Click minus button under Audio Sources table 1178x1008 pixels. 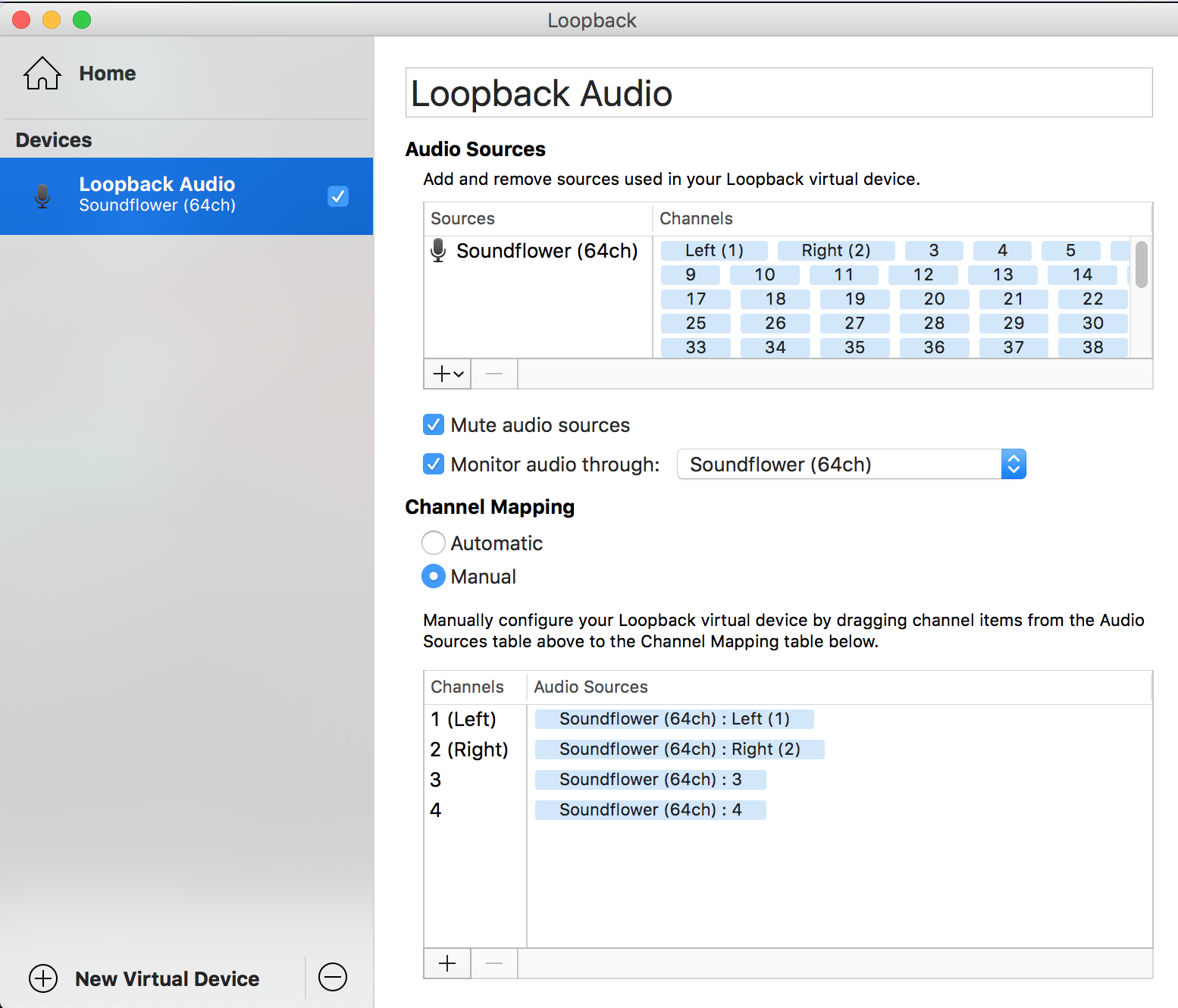point(494,374)
